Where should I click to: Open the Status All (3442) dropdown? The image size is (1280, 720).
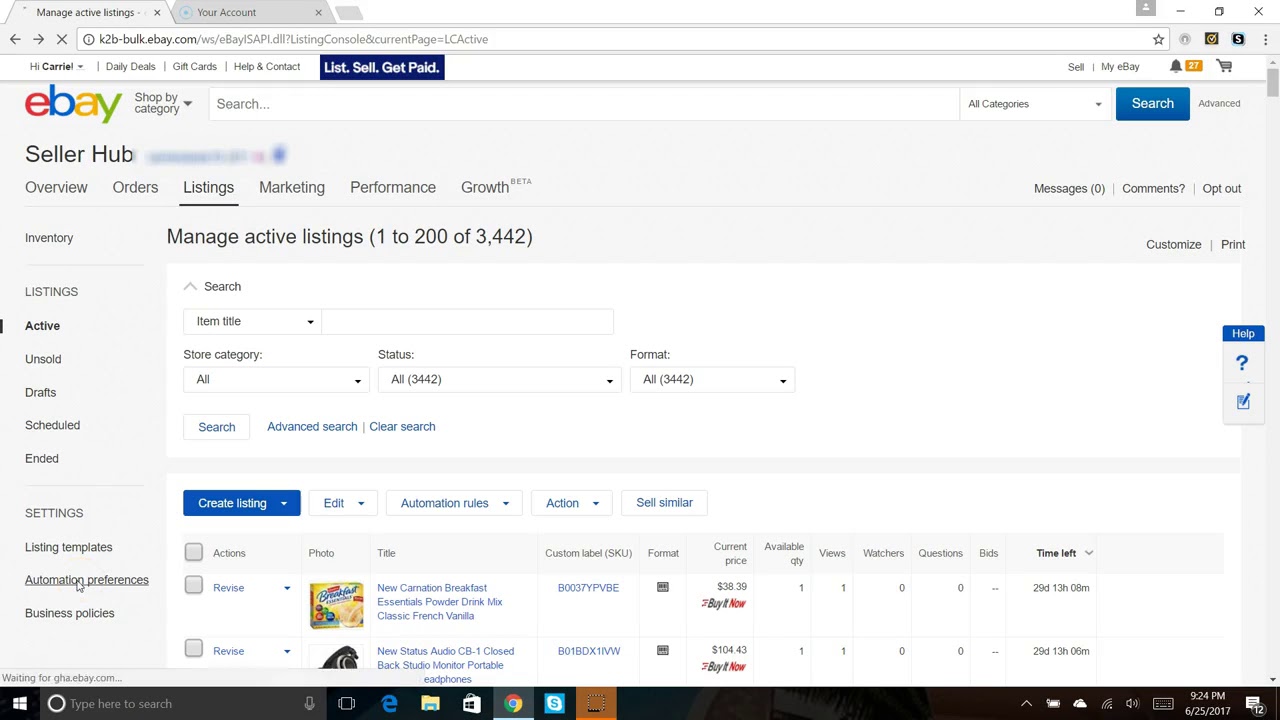[499, 380]
